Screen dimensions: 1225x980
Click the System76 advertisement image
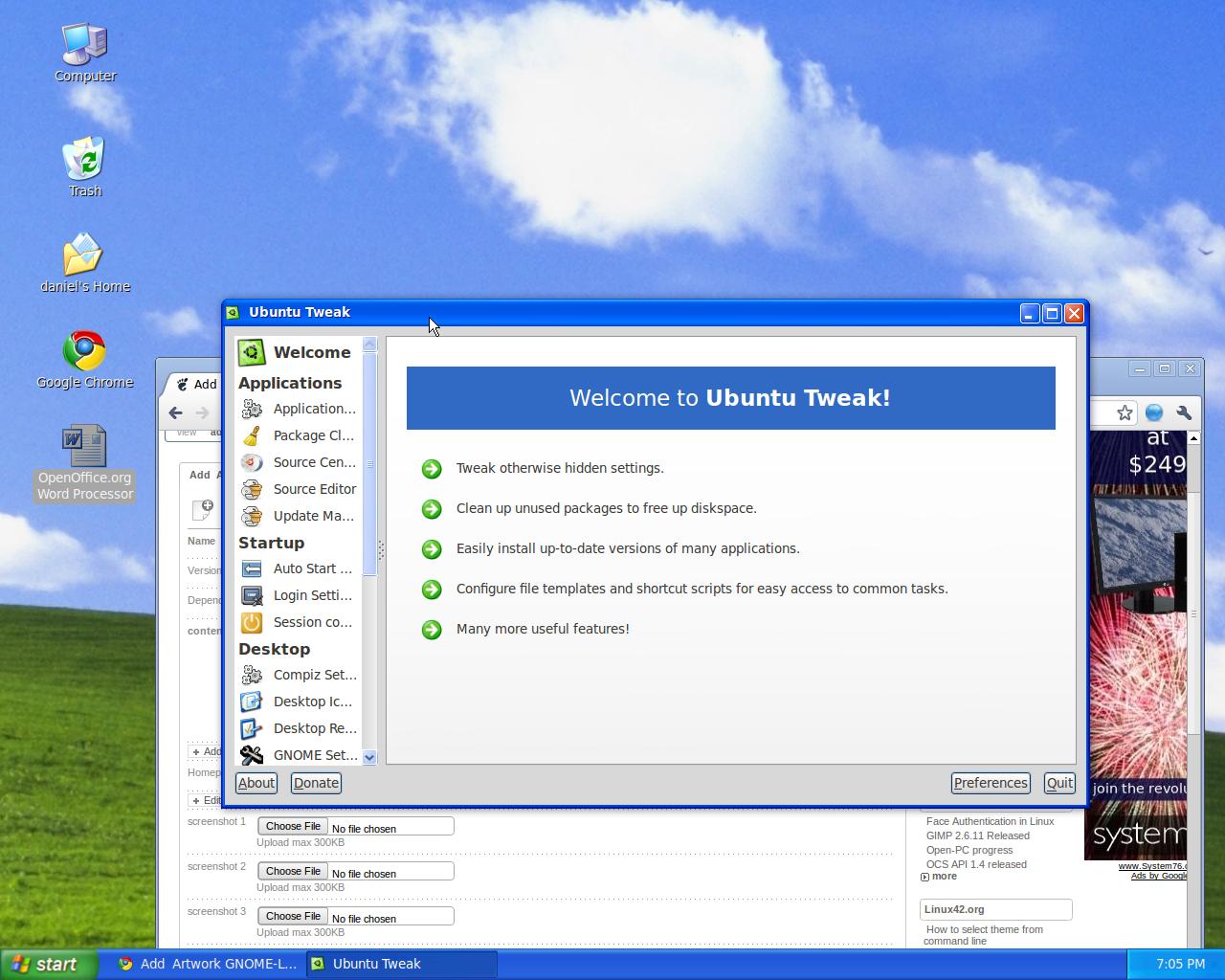[1135, 646]
